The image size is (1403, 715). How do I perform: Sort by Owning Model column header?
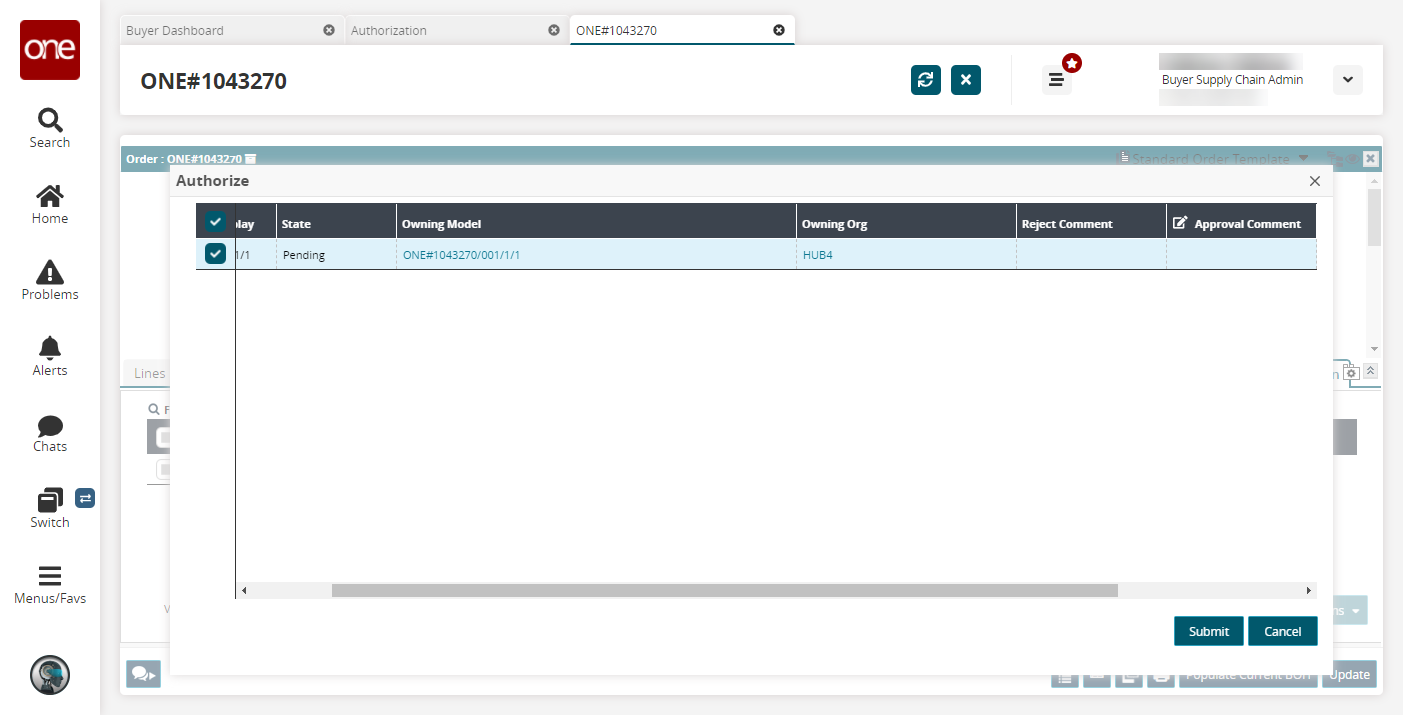tap(596, 223)
